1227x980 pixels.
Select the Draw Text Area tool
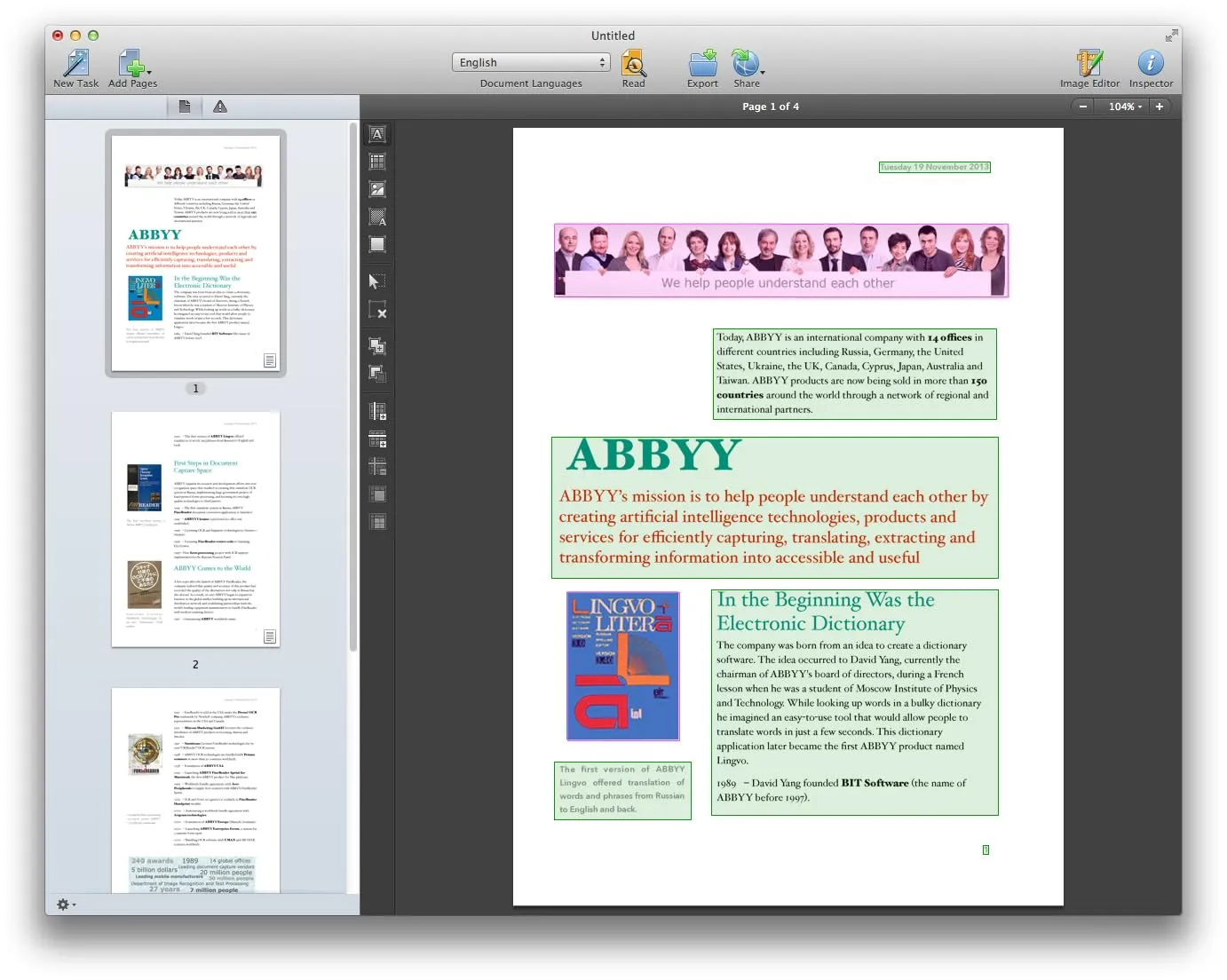377,134
